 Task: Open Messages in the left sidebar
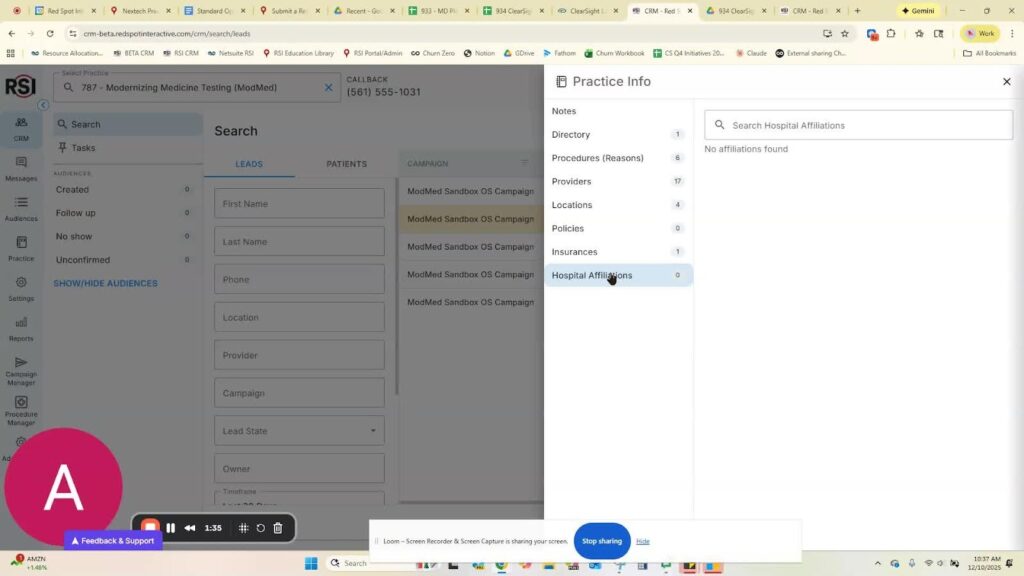pyautogui.click(x=21, y=168)
